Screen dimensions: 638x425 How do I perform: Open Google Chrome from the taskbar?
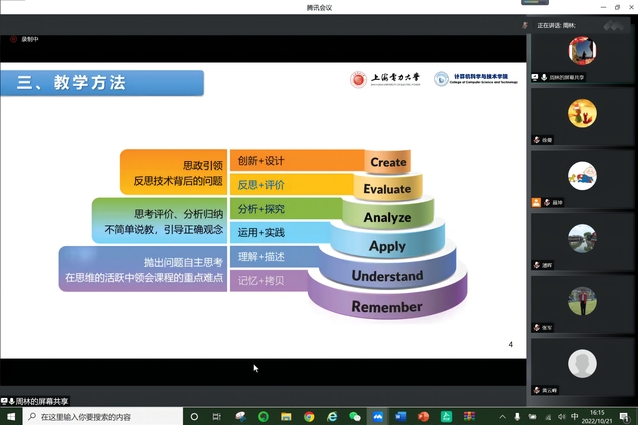tap(309, 416)
